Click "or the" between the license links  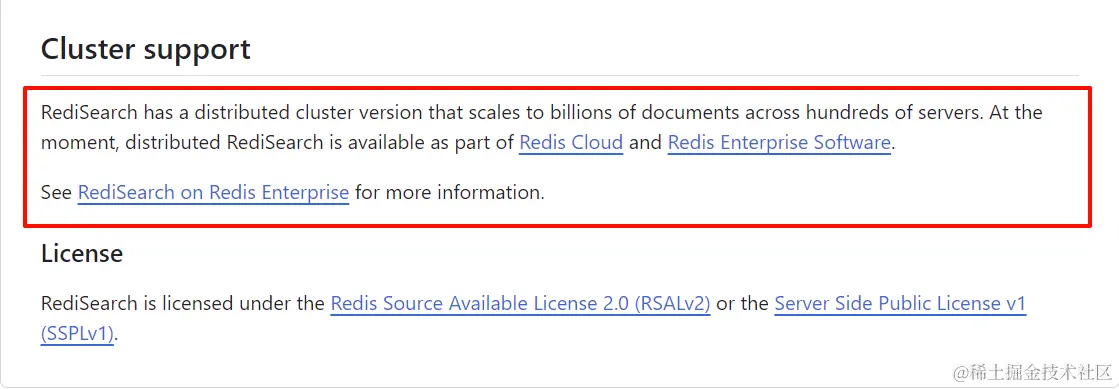[742, 304]
